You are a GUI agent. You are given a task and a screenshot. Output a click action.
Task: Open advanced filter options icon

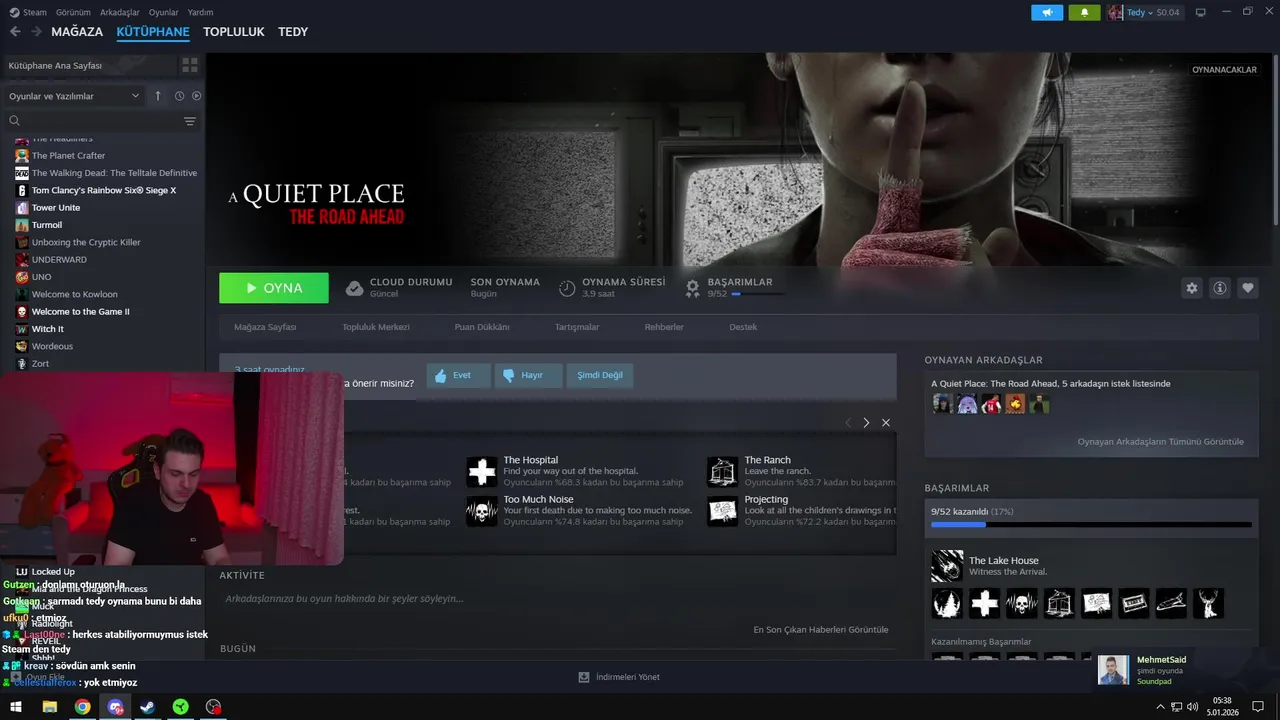pos(190,121)
